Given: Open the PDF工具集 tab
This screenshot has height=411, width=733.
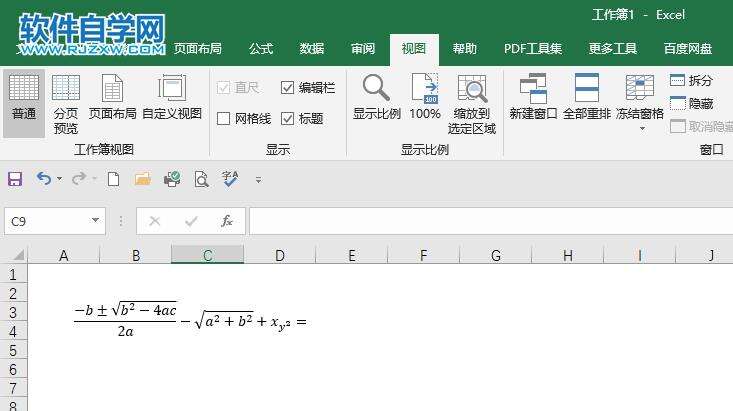Looking at the screenshot, I should click(533, 49).
